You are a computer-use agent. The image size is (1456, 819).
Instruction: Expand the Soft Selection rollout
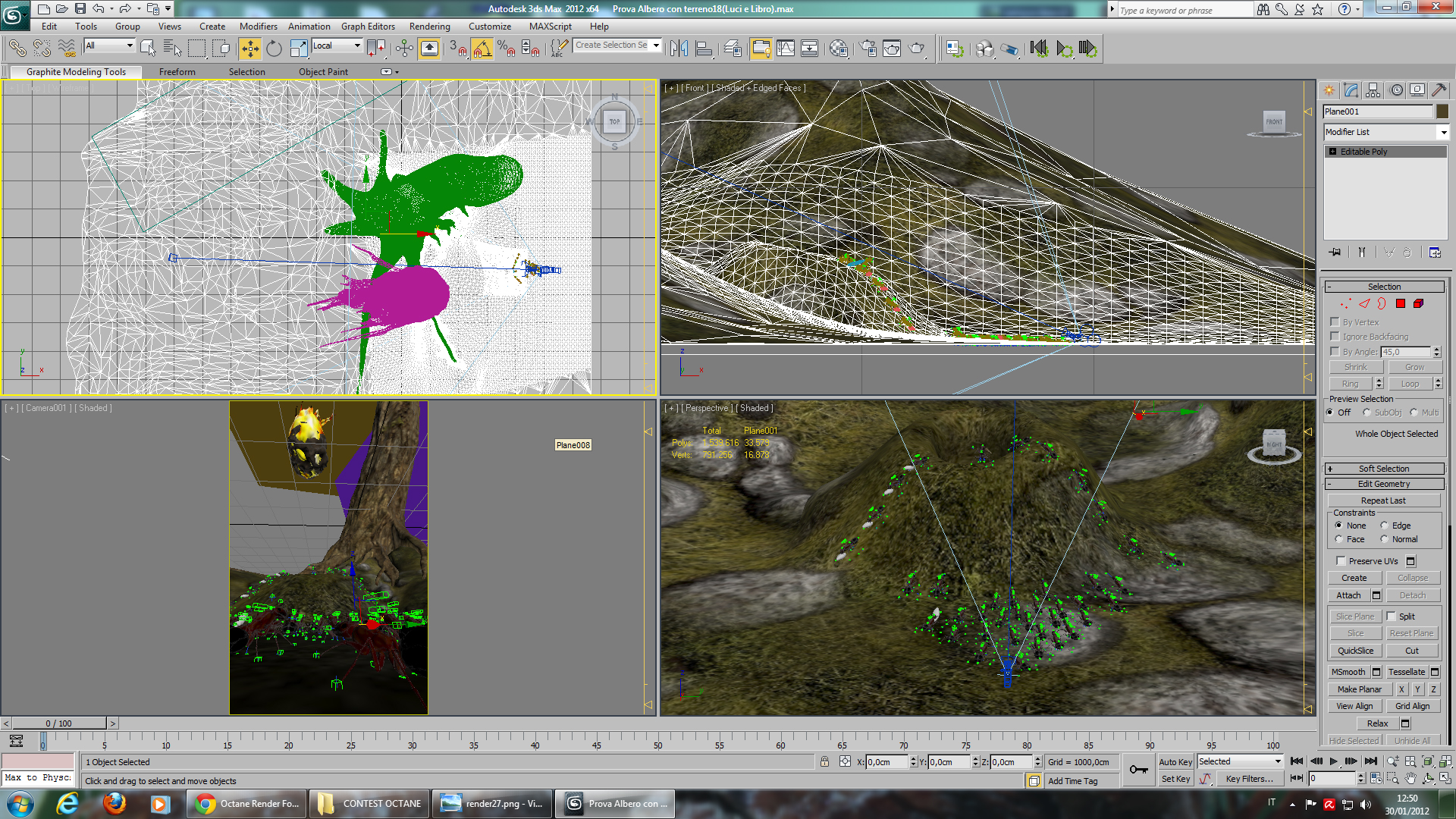click(x=1384, y=469)
